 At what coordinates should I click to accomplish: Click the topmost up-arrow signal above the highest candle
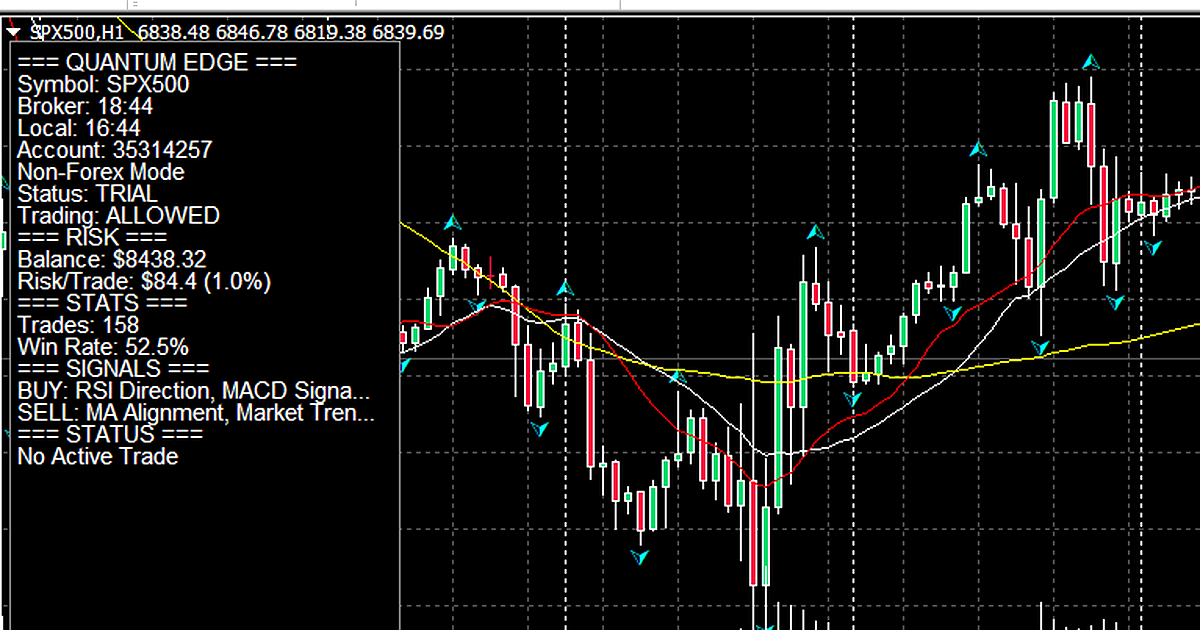pos(1091,63)
